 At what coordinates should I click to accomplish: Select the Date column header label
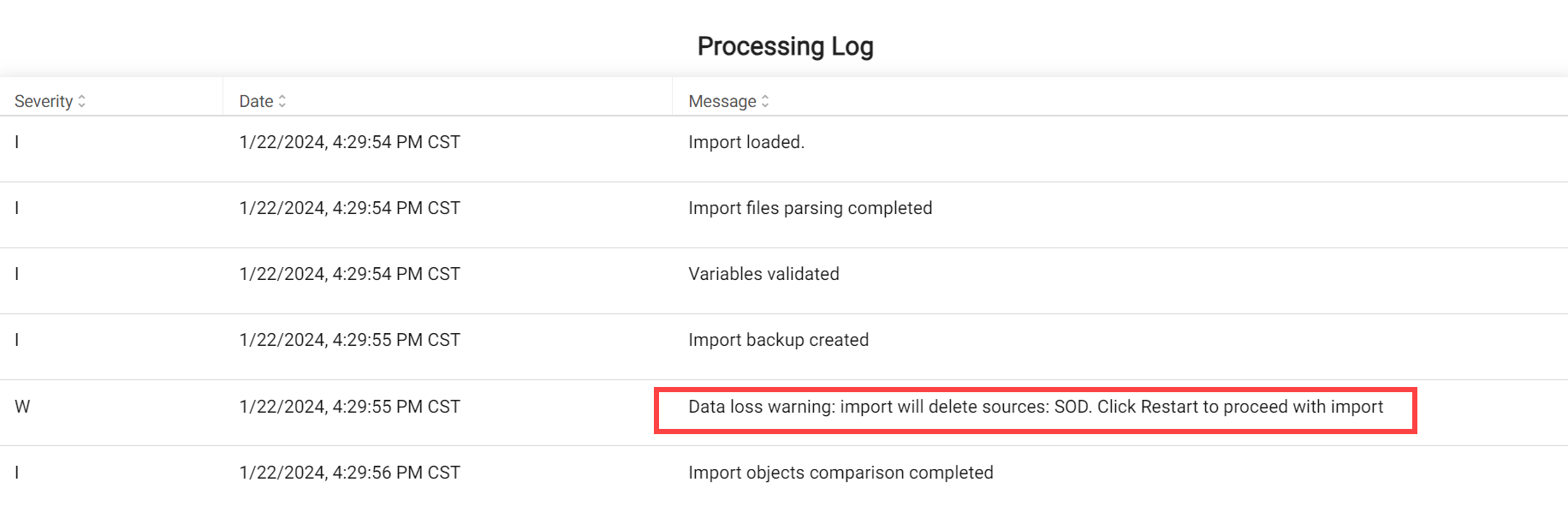pos(256,101)
